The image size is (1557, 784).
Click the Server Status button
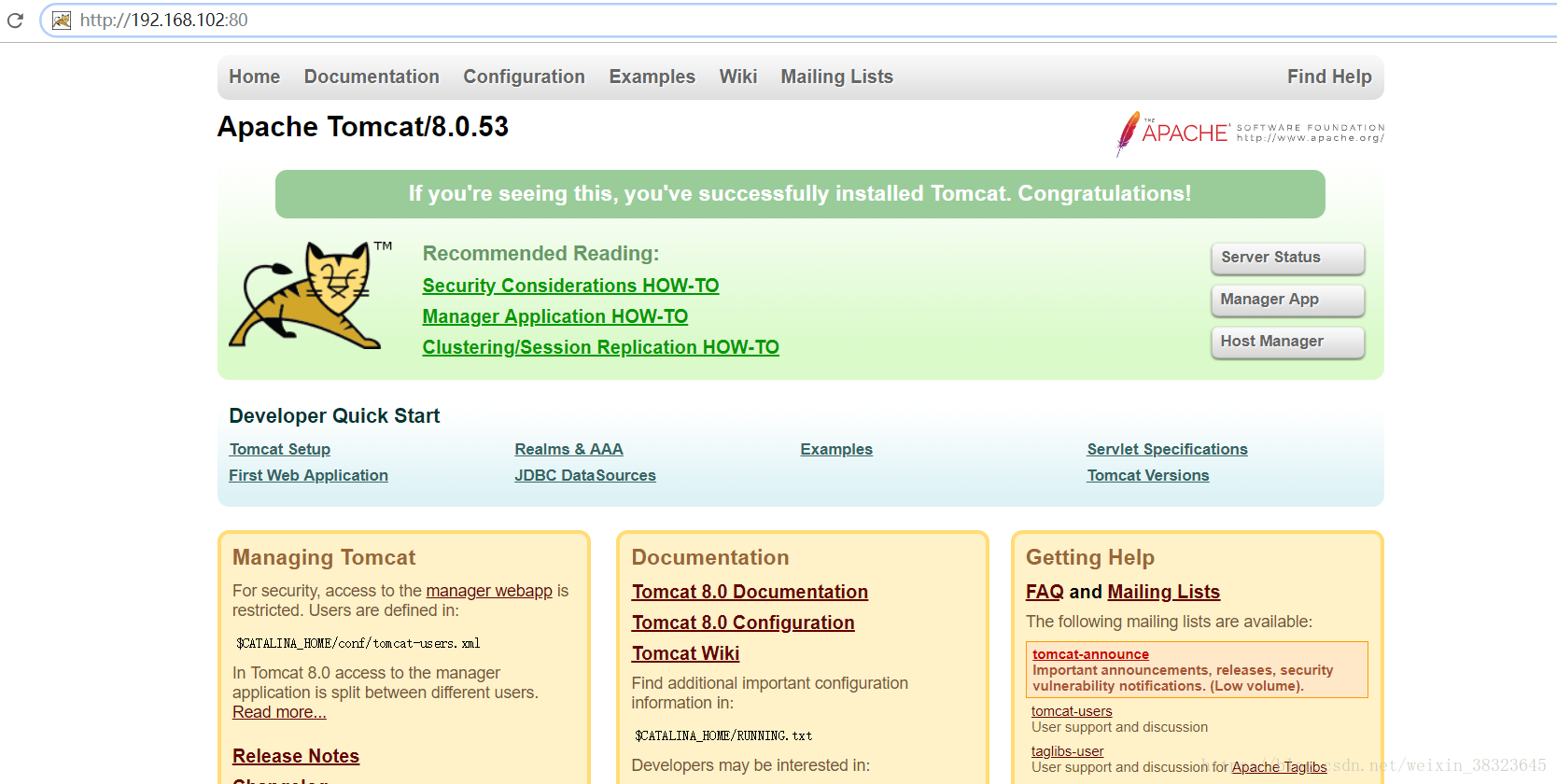(x=1288, y=258)
